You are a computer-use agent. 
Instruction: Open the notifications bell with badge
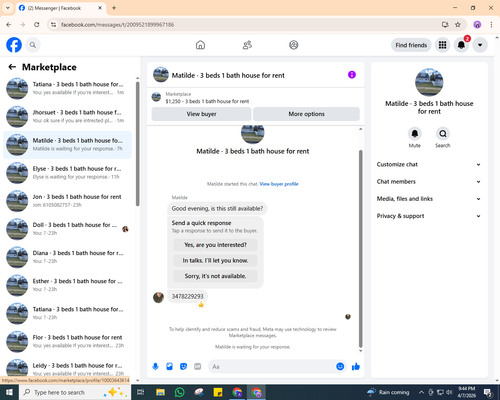tap(461, 45)
